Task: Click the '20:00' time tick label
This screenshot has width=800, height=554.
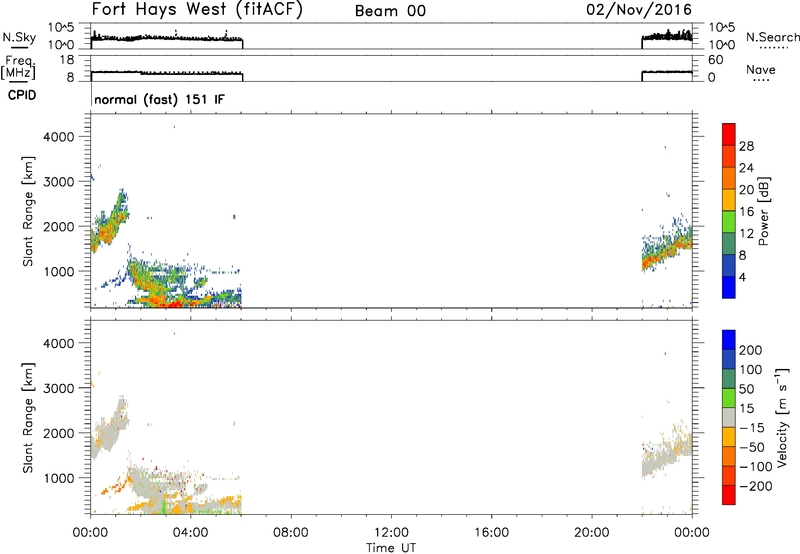Action: coord(591,533)
